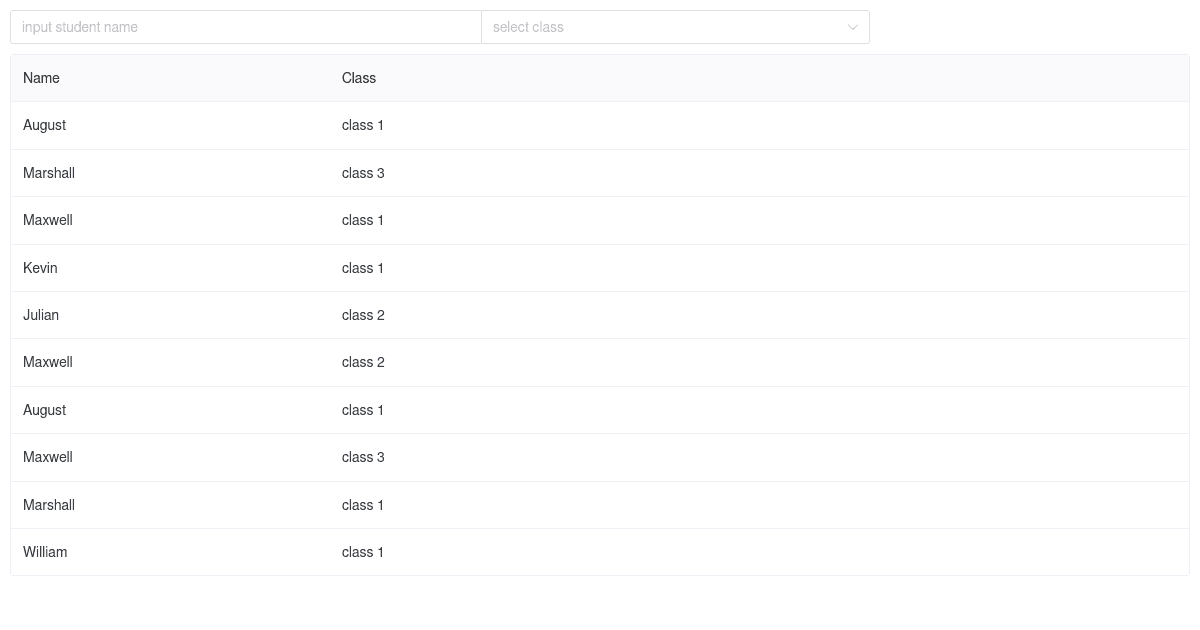1200x630 pixels.
Task: Click the first August row
Action: (44, 125)
